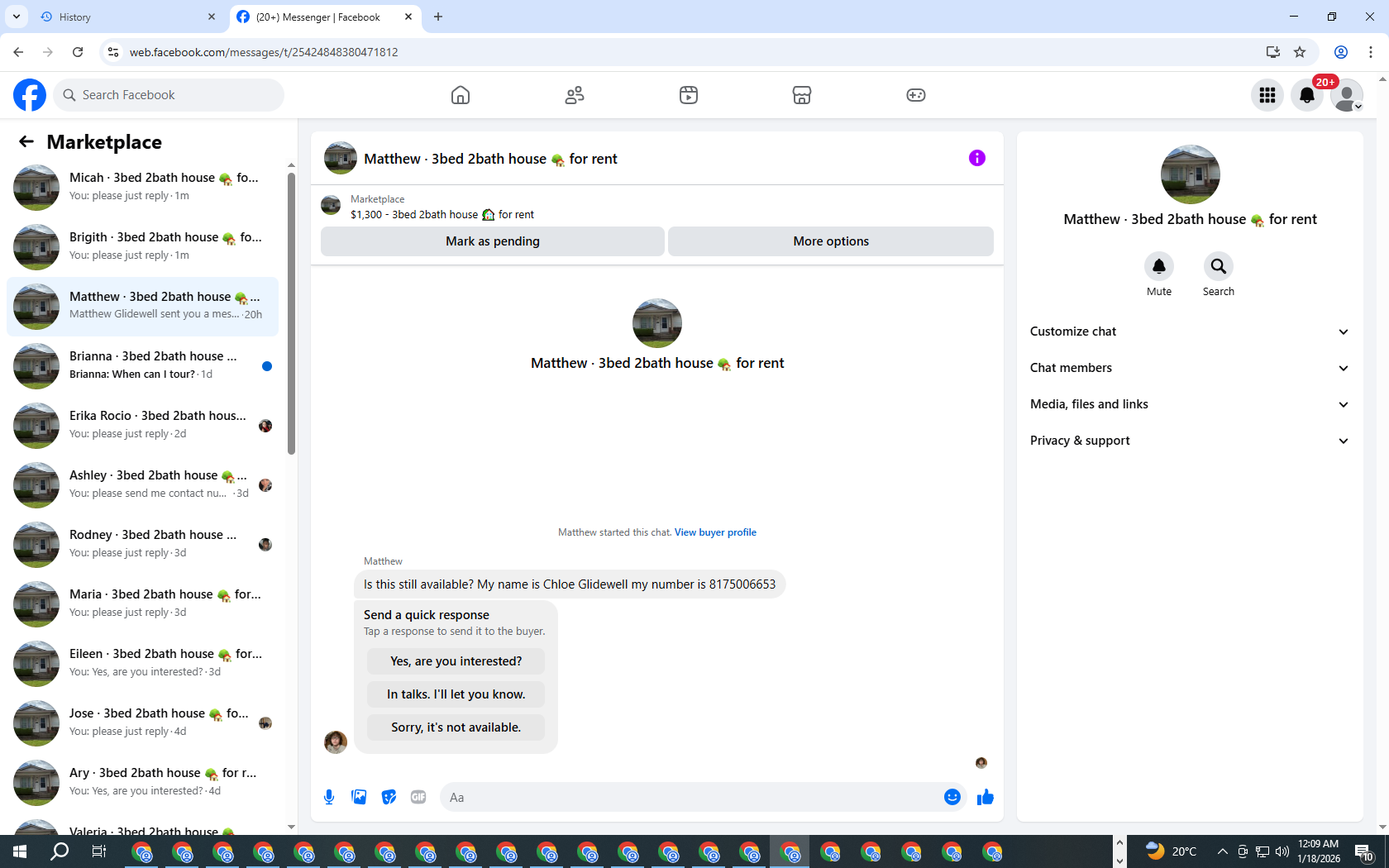Mute this conversation with bell icon
This screenshot has width=1389, height=868.
(1159, 266)
